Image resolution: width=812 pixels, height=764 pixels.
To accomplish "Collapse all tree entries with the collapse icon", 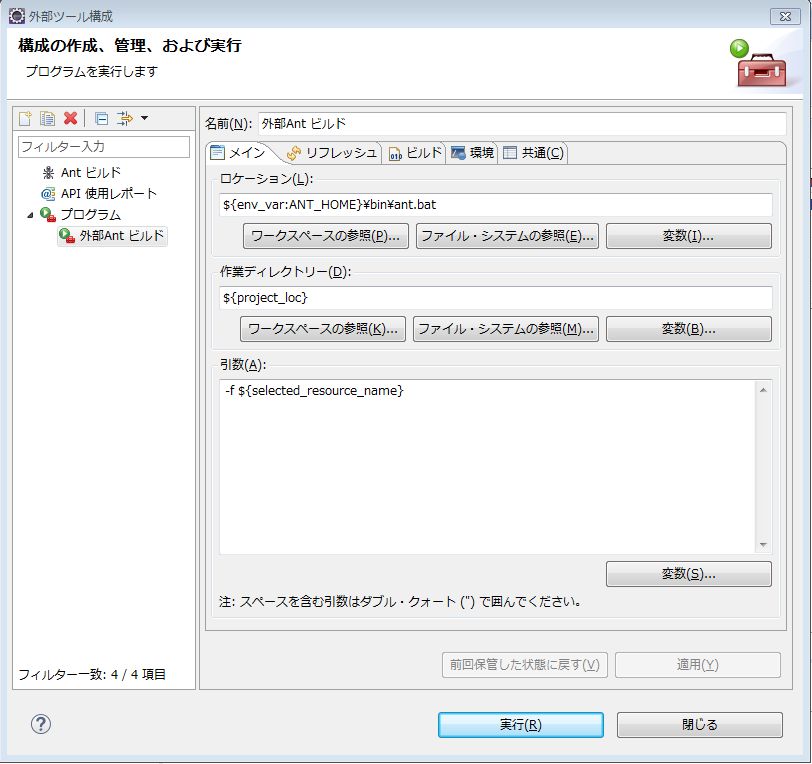I will point(102,118).
